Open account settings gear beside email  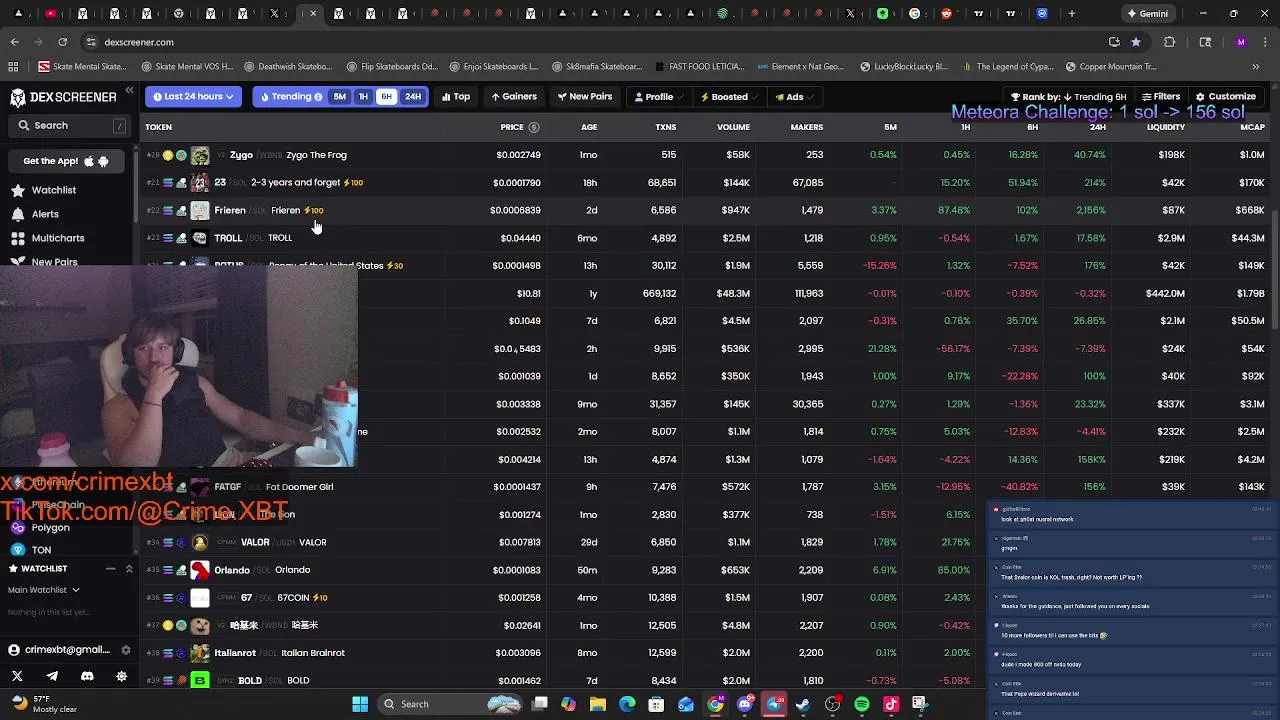[125, 650]
